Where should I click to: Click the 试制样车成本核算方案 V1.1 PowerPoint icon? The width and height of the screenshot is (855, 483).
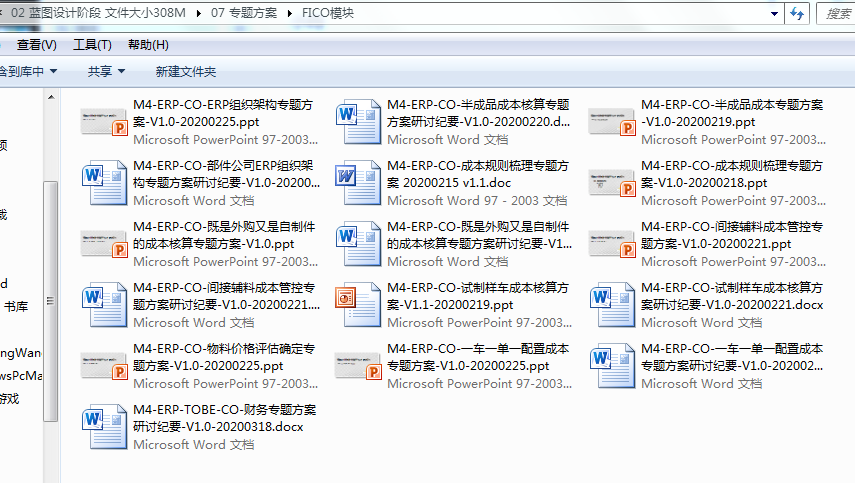[x=359, y=305]
